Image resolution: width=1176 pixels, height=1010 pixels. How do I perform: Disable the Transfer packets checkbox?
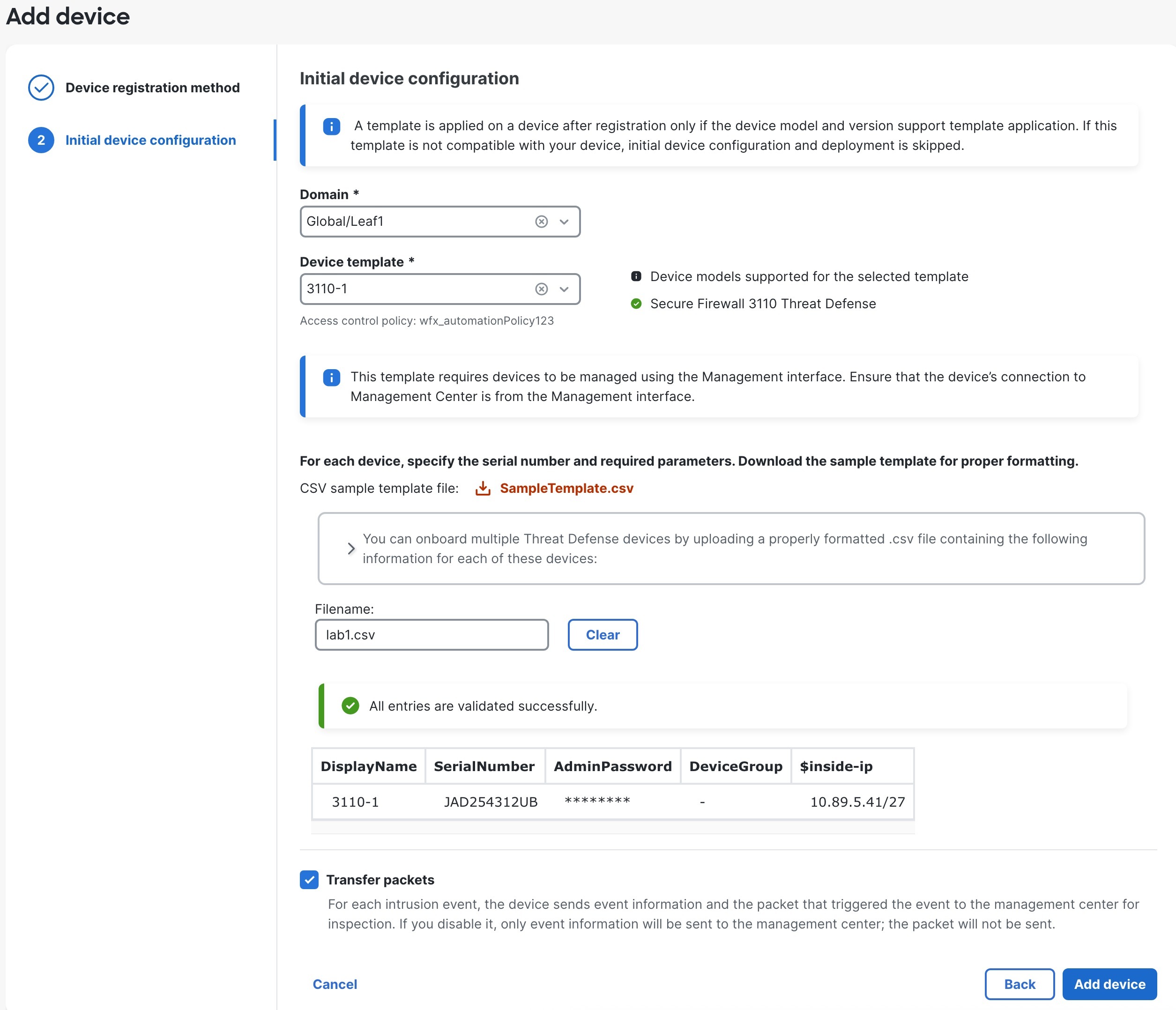click(309, 880)
